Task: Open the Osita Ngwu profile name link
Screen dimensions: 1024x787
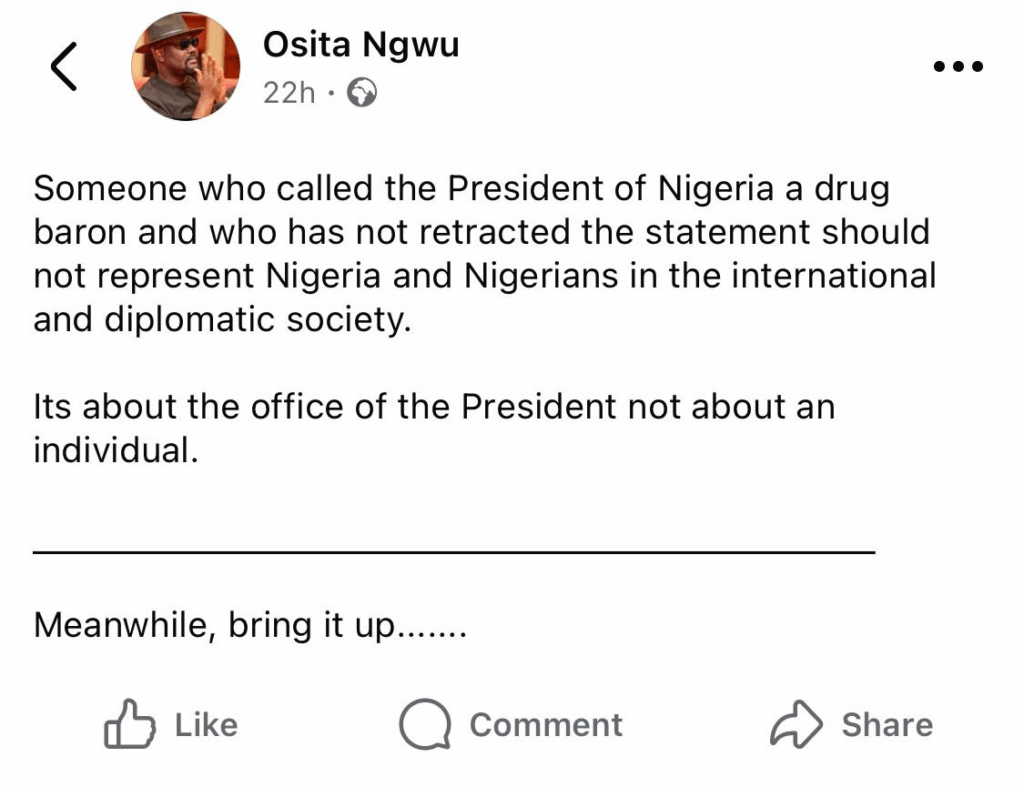Action: pos(360,44)
